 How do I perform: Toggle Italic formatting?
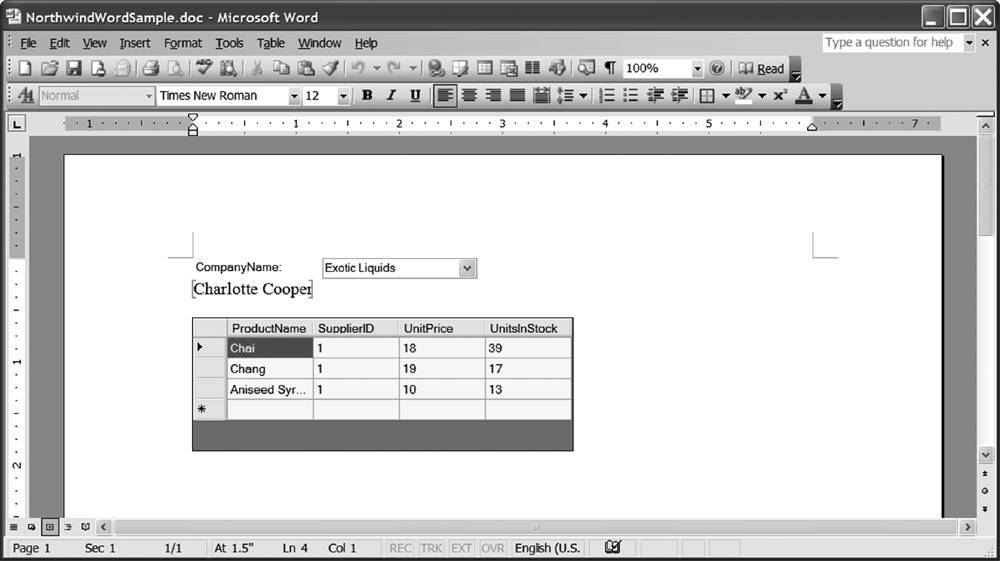tap(391, 96)
